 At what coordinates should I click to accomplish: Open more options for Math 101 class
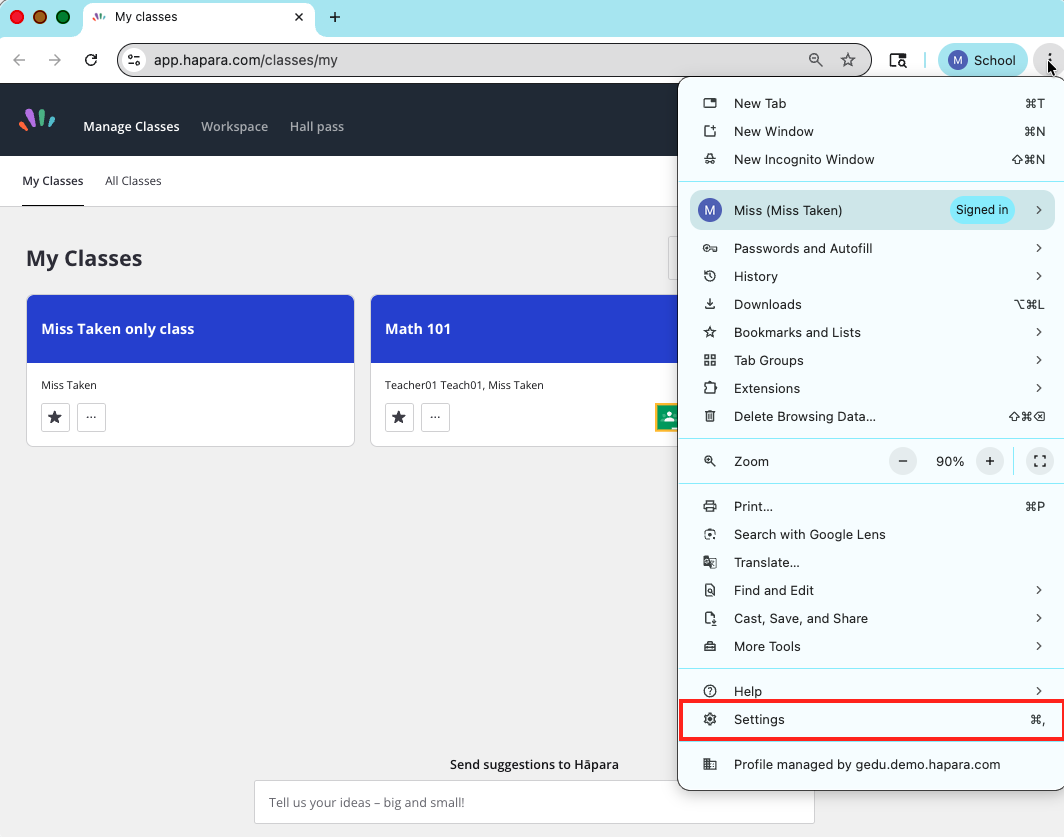tap(435, 417)
